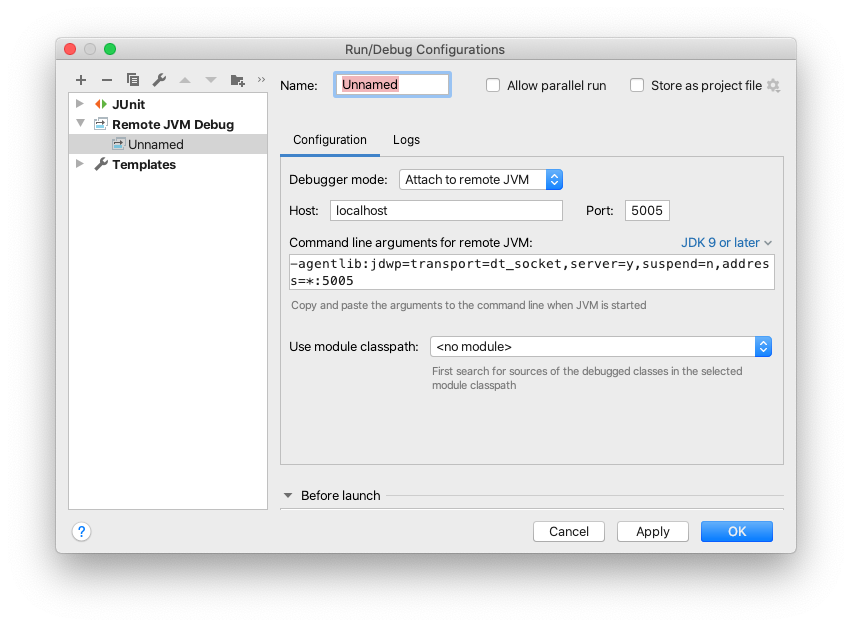
Task: Open configuration templates via wrench icon
Action: [x=159, y=80]
